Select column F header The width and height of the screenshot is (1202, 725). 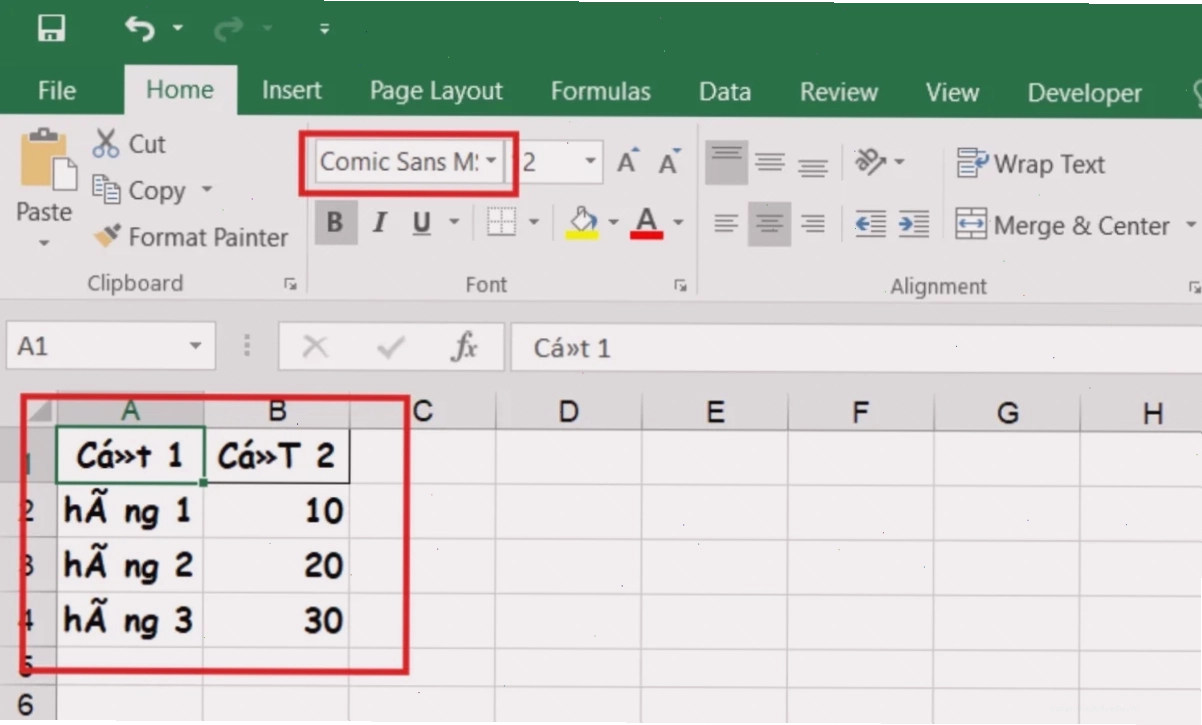[x=861, y=412]
